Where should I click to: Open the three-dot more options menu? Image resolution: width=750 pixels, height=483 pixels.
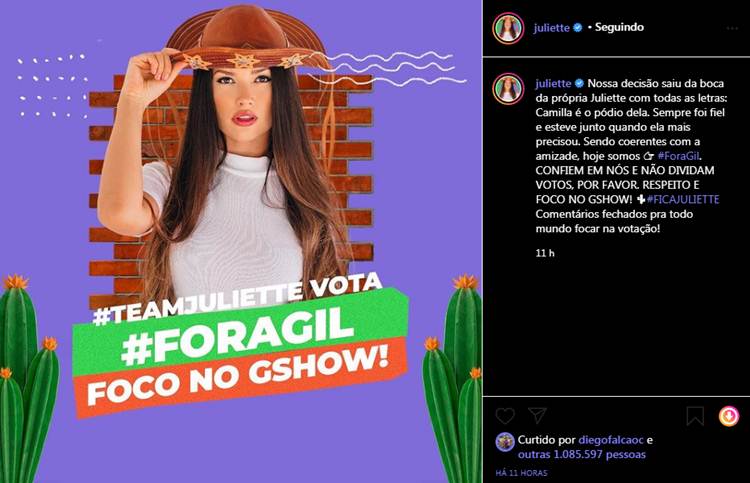pos(732,28)
